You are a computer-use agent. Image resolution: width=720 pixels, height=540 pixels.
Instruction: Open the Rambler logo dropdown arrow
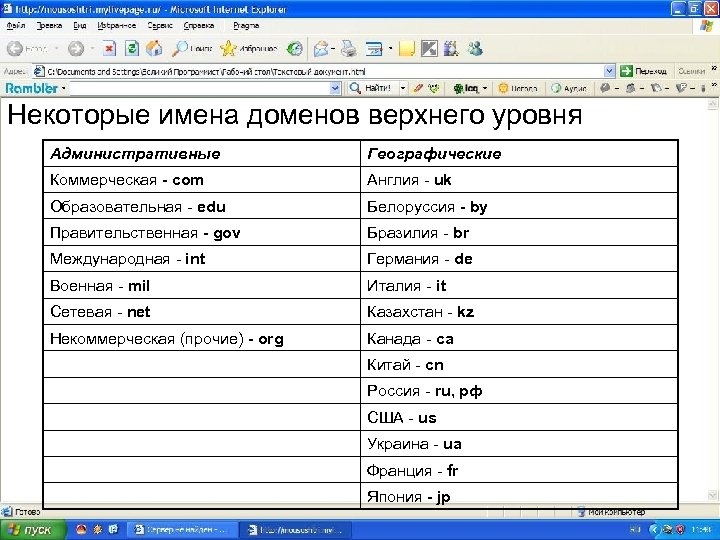tap(63, 88)
